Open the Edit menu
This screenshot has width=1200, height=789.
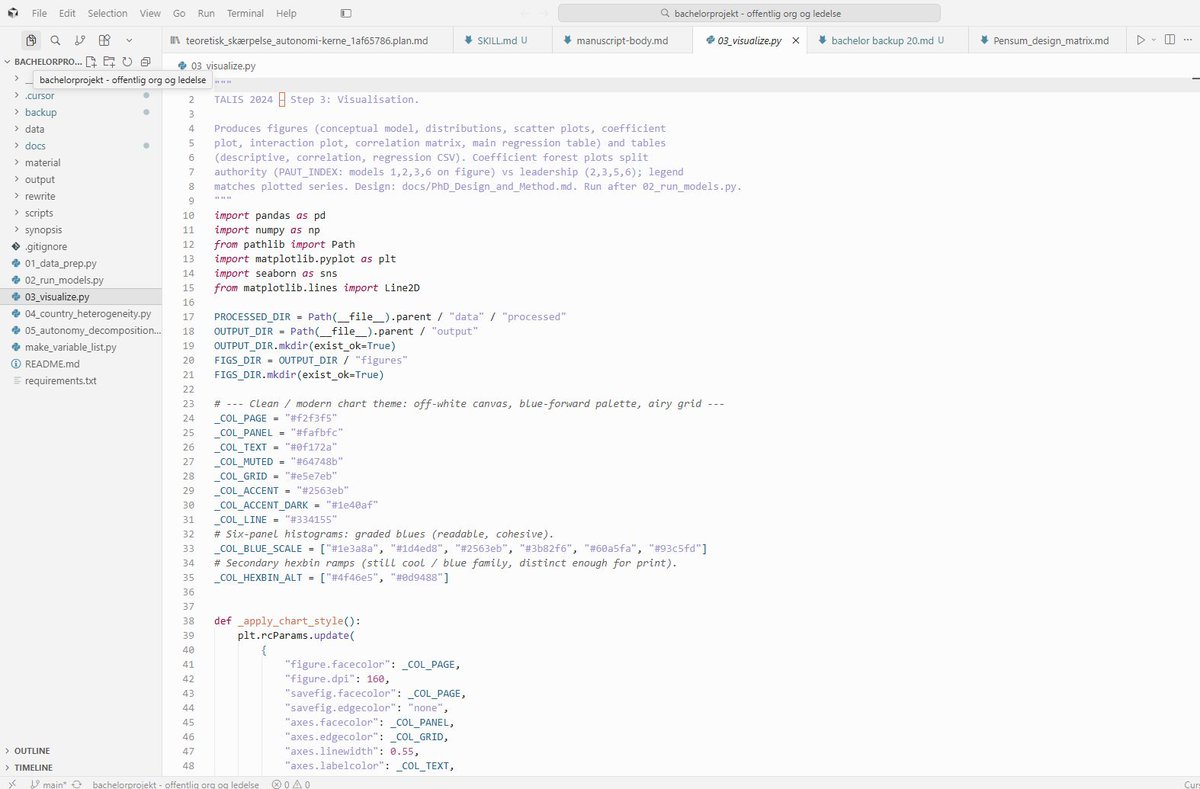point(67,13)
